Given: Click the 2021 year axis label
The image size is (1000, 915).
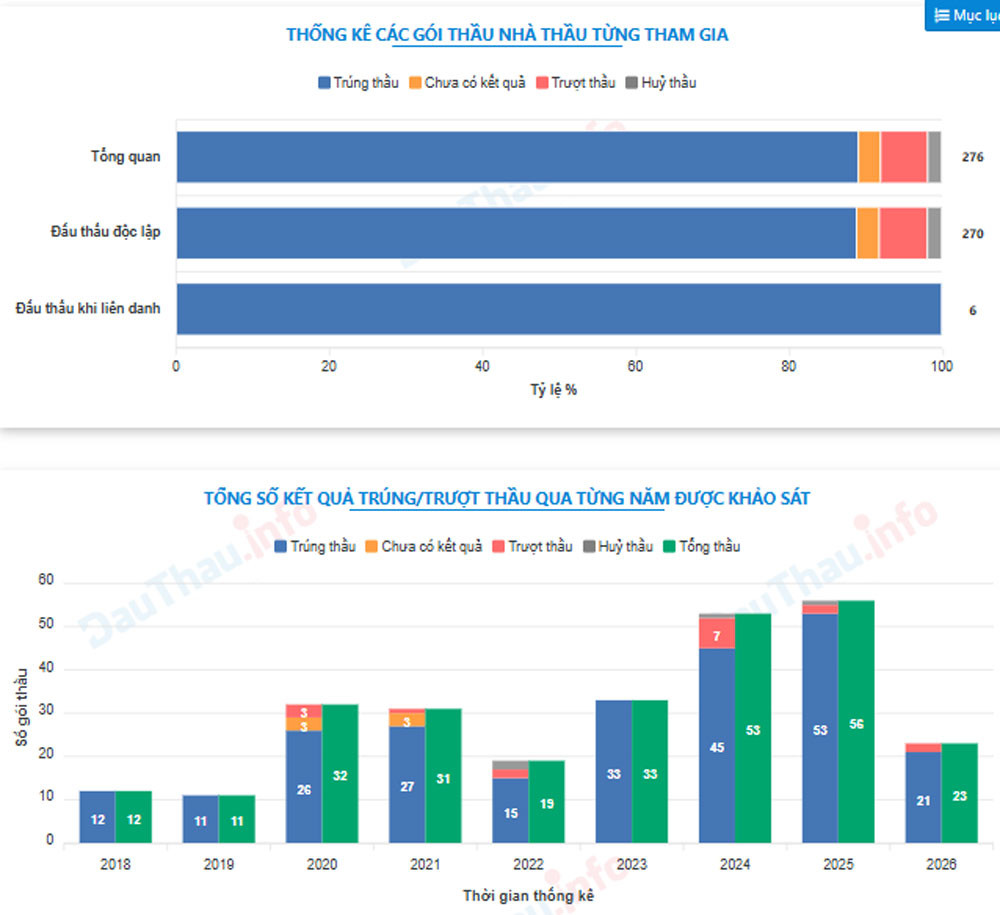Looking at the screenshot, I should [x=425, y=865].
